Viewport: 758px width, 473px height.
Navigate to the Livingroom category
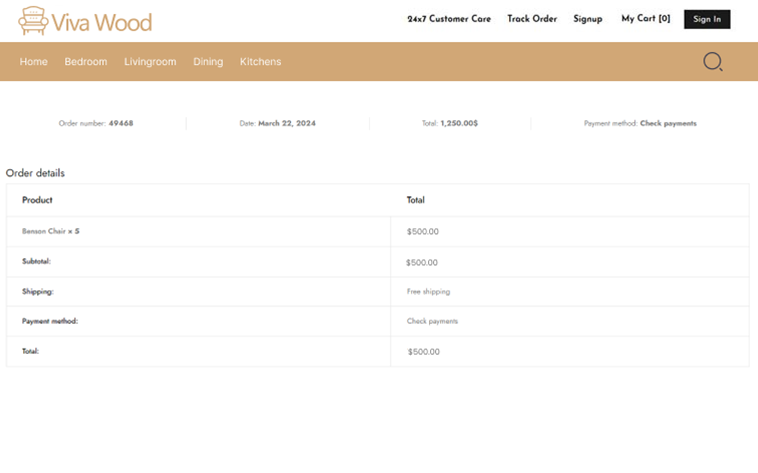pyautogui.click(x=150, y=62)
